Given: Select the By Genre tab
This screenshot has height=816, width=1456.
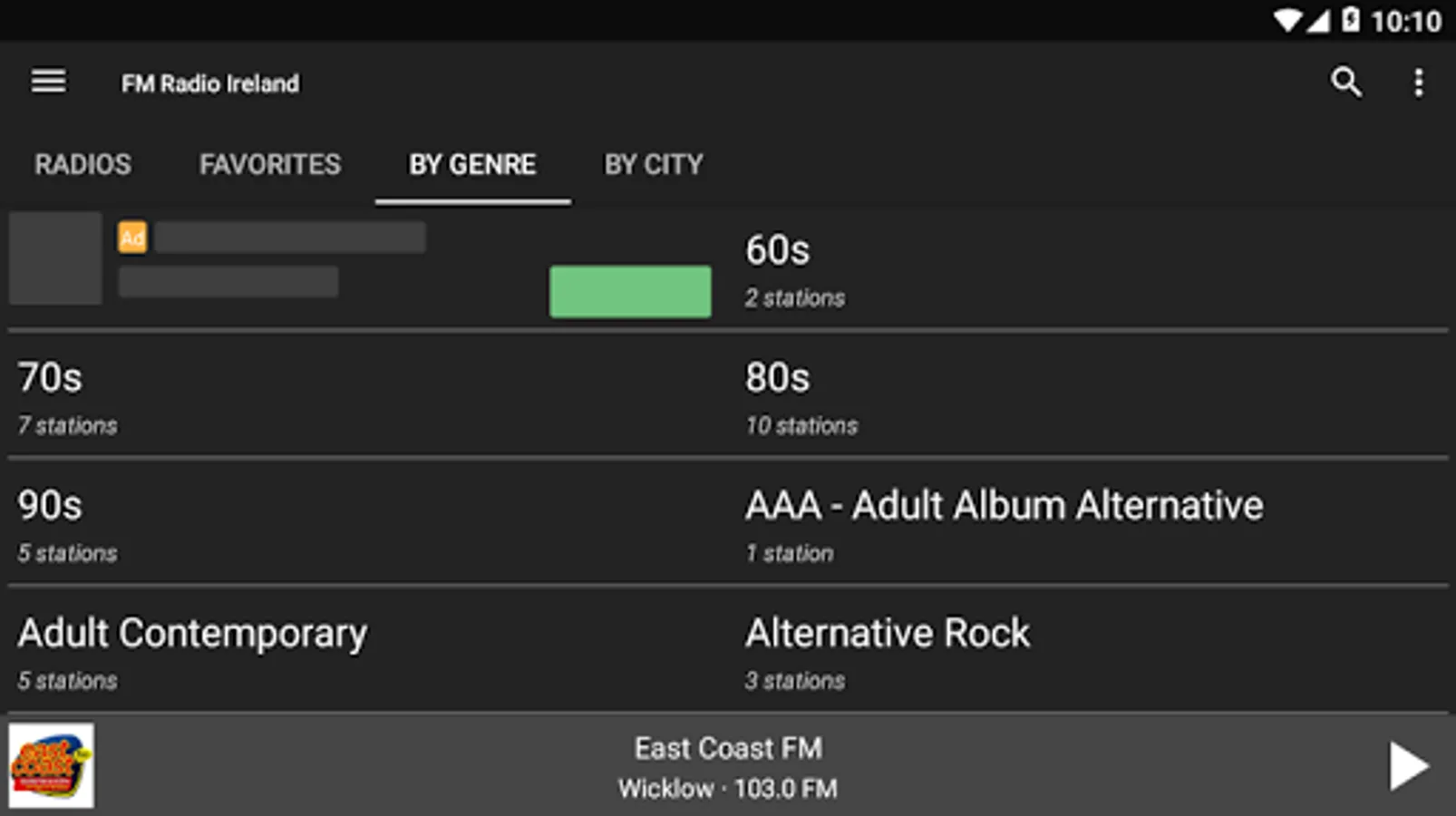Looking at the screenshot, I should (472, 164).
